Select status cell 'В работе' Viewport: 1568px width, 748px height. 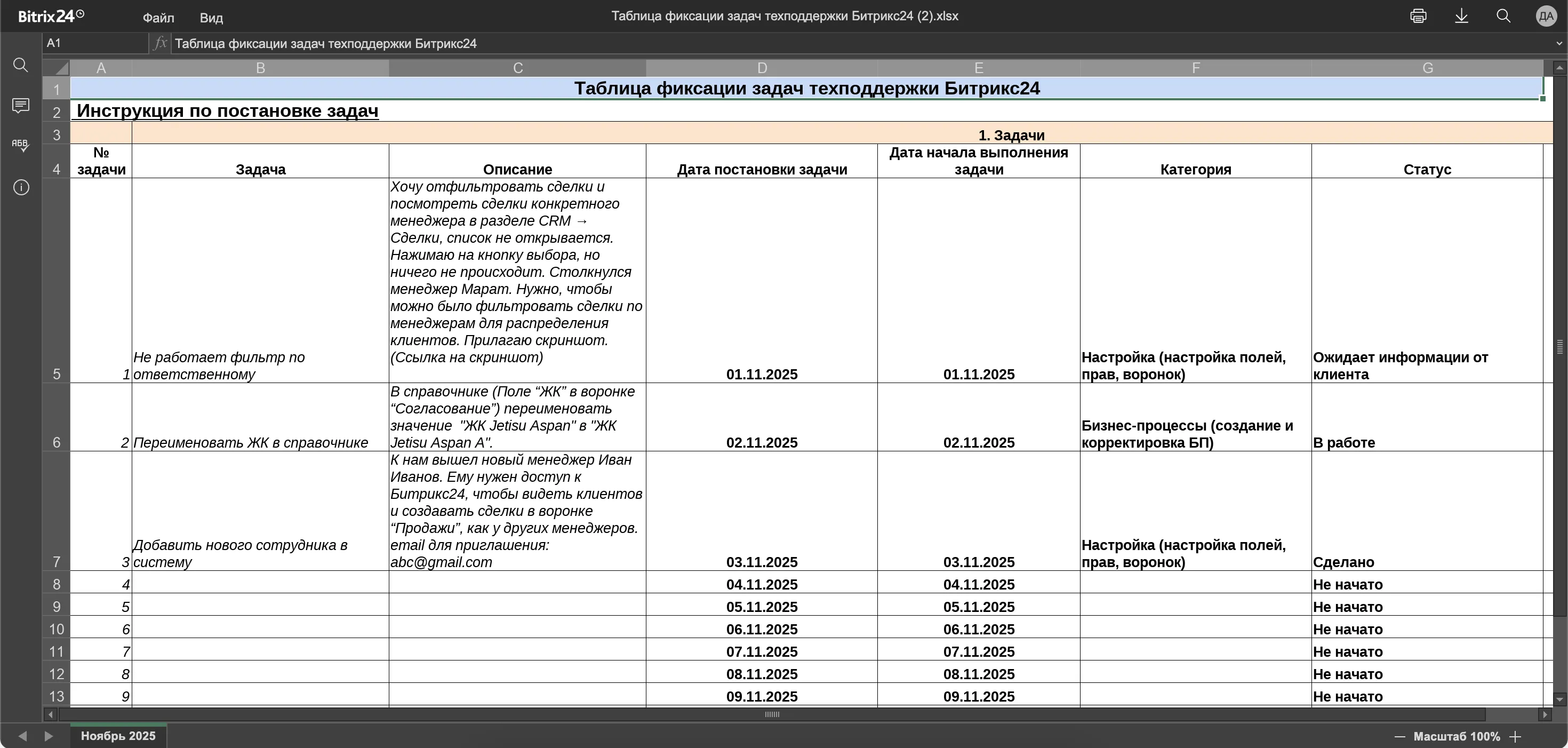1427,417
